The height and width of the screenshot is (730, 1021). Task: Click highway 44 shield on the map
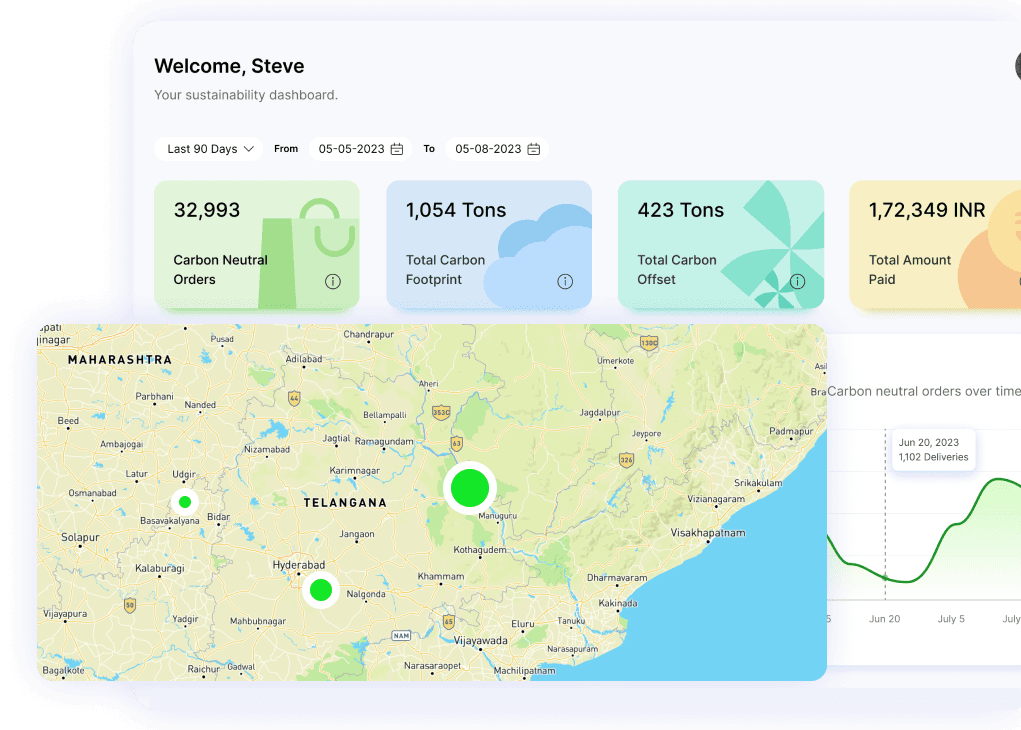(x=294, y=398)
